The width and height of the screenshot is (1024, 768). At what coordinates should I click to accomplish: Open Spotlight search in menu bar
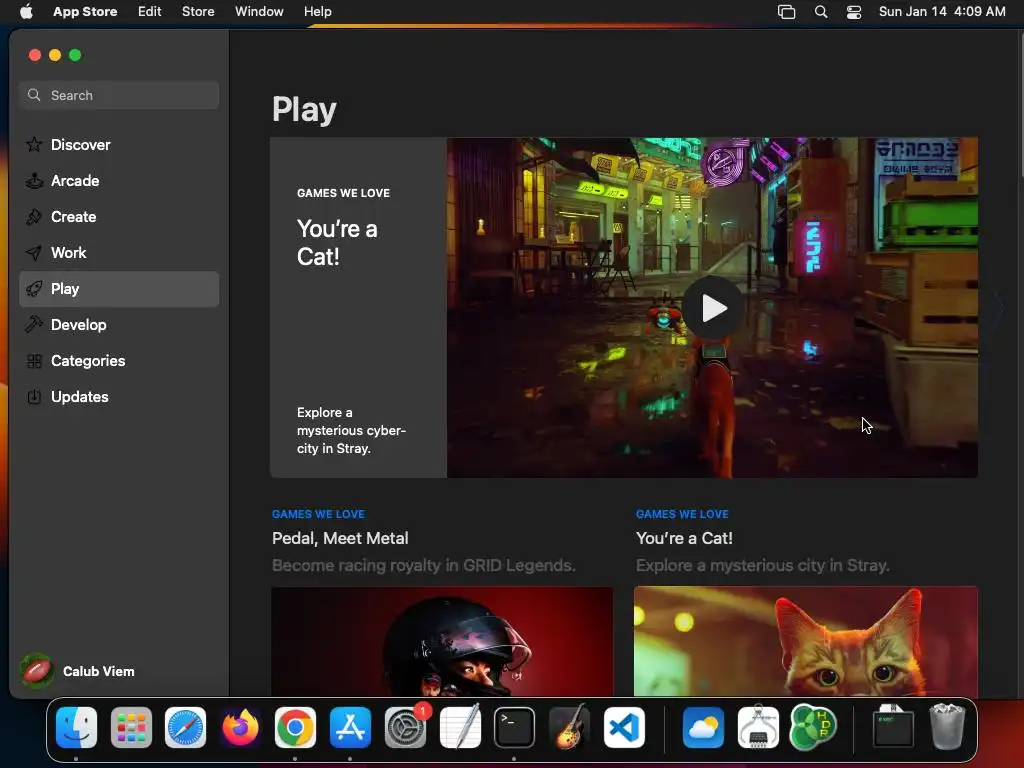[821, 12]
